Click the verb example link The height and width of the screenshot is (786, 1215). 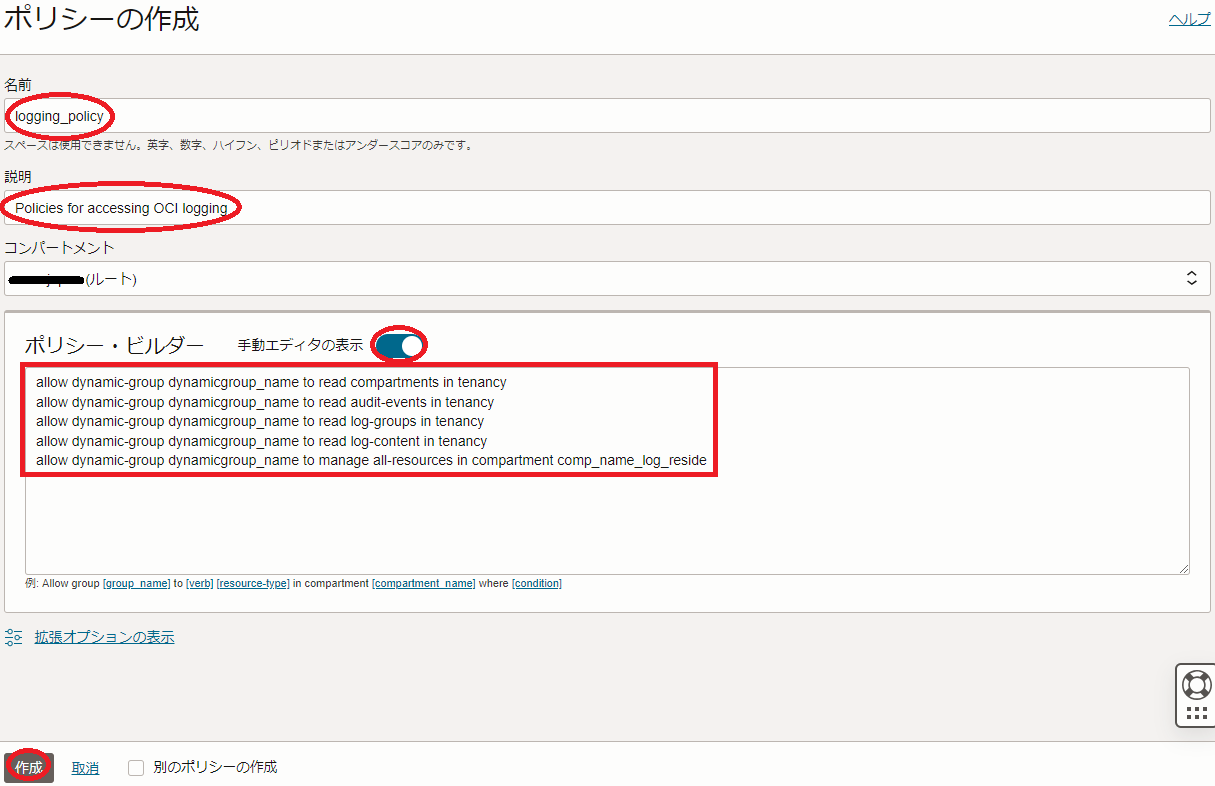(200, 584)
